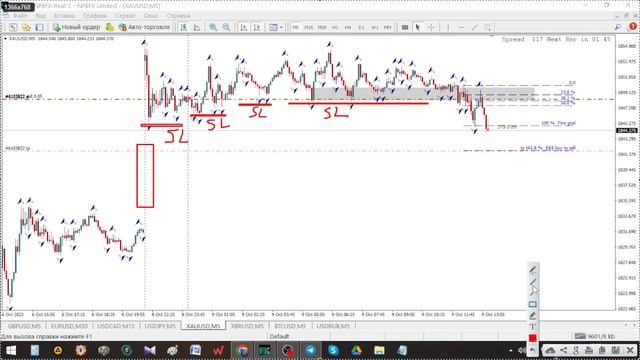Click the Default profile status bar entry

(x=279, y=336)
